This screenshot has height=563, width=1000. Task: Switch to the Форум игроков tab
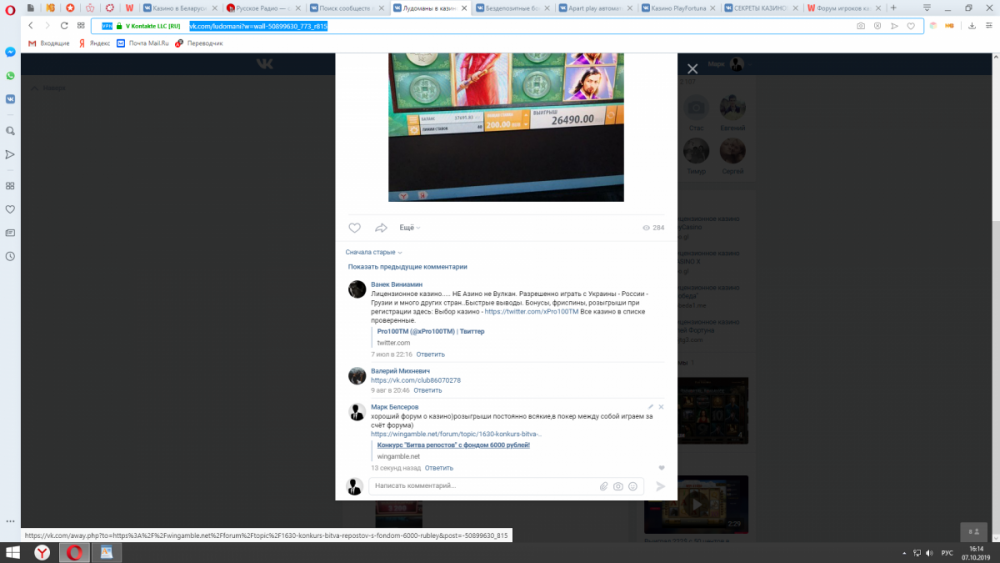pyautogui.click(x=843, y=8)
